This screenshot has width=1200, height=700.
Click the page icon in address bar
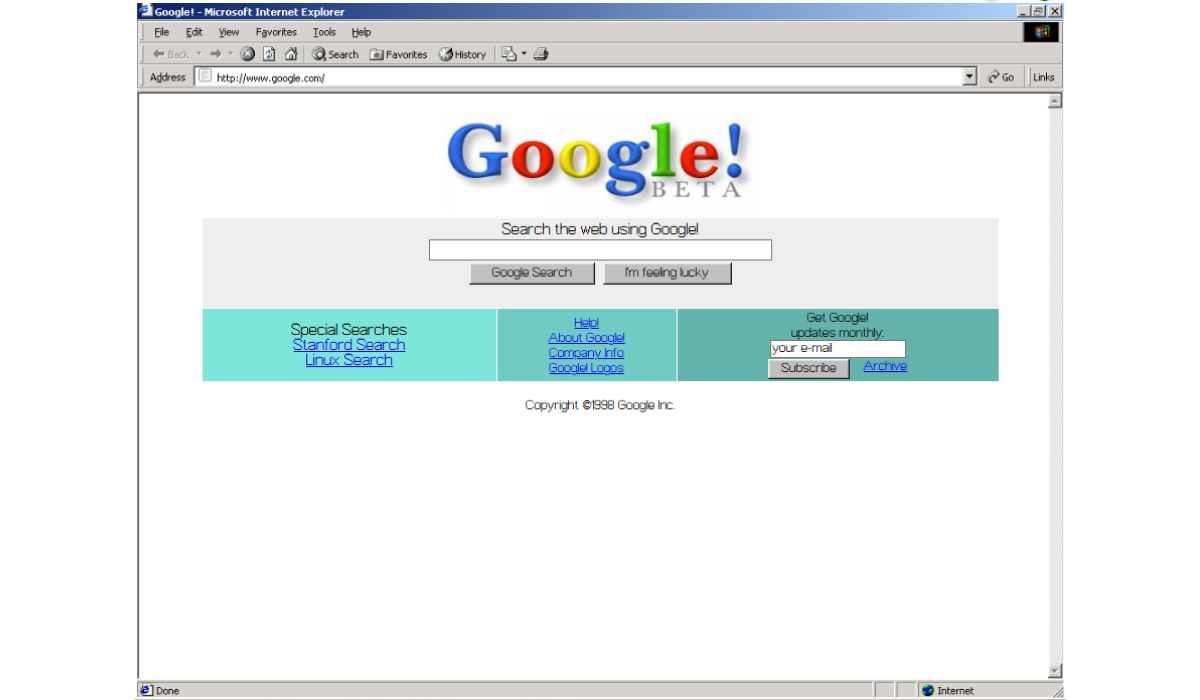(x=205, y=77)
